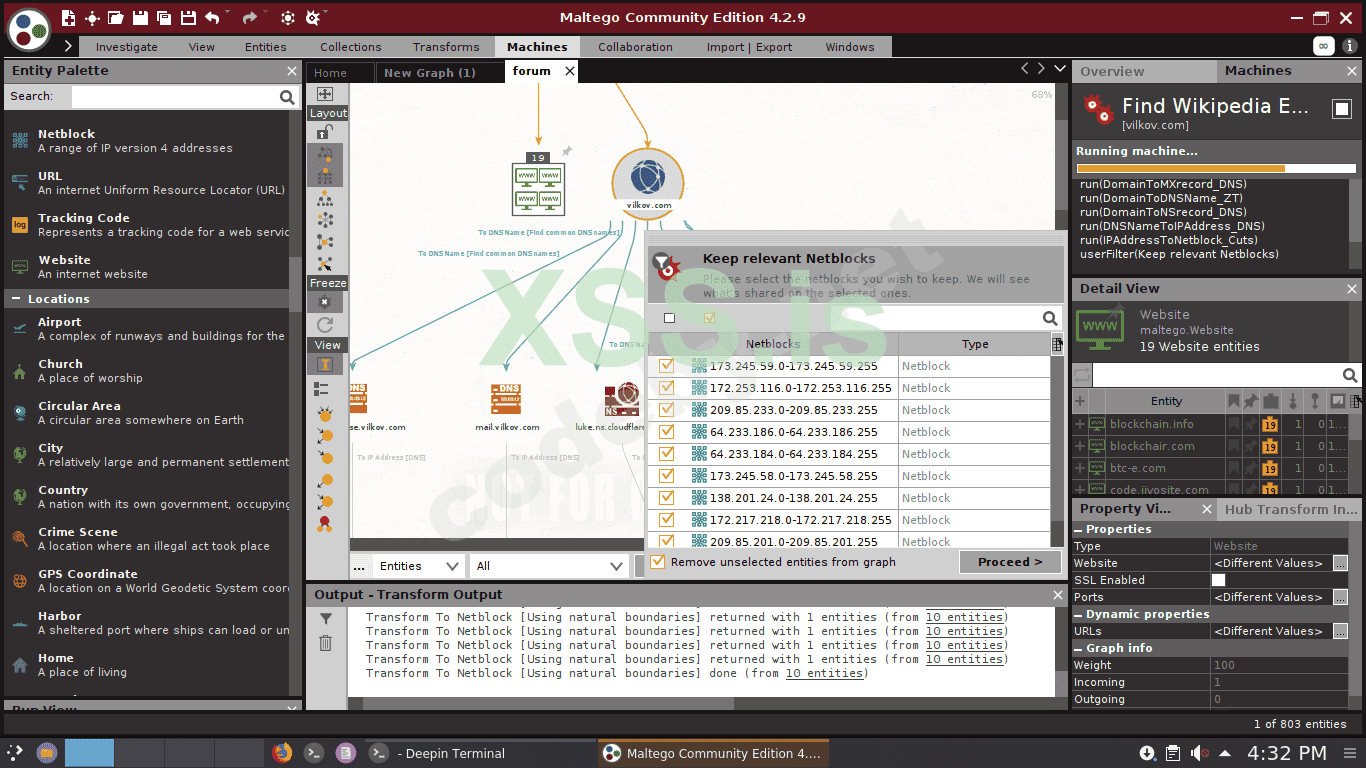
Task: Select the hierarchical tree layout icon
Action: tap(325, 199)
